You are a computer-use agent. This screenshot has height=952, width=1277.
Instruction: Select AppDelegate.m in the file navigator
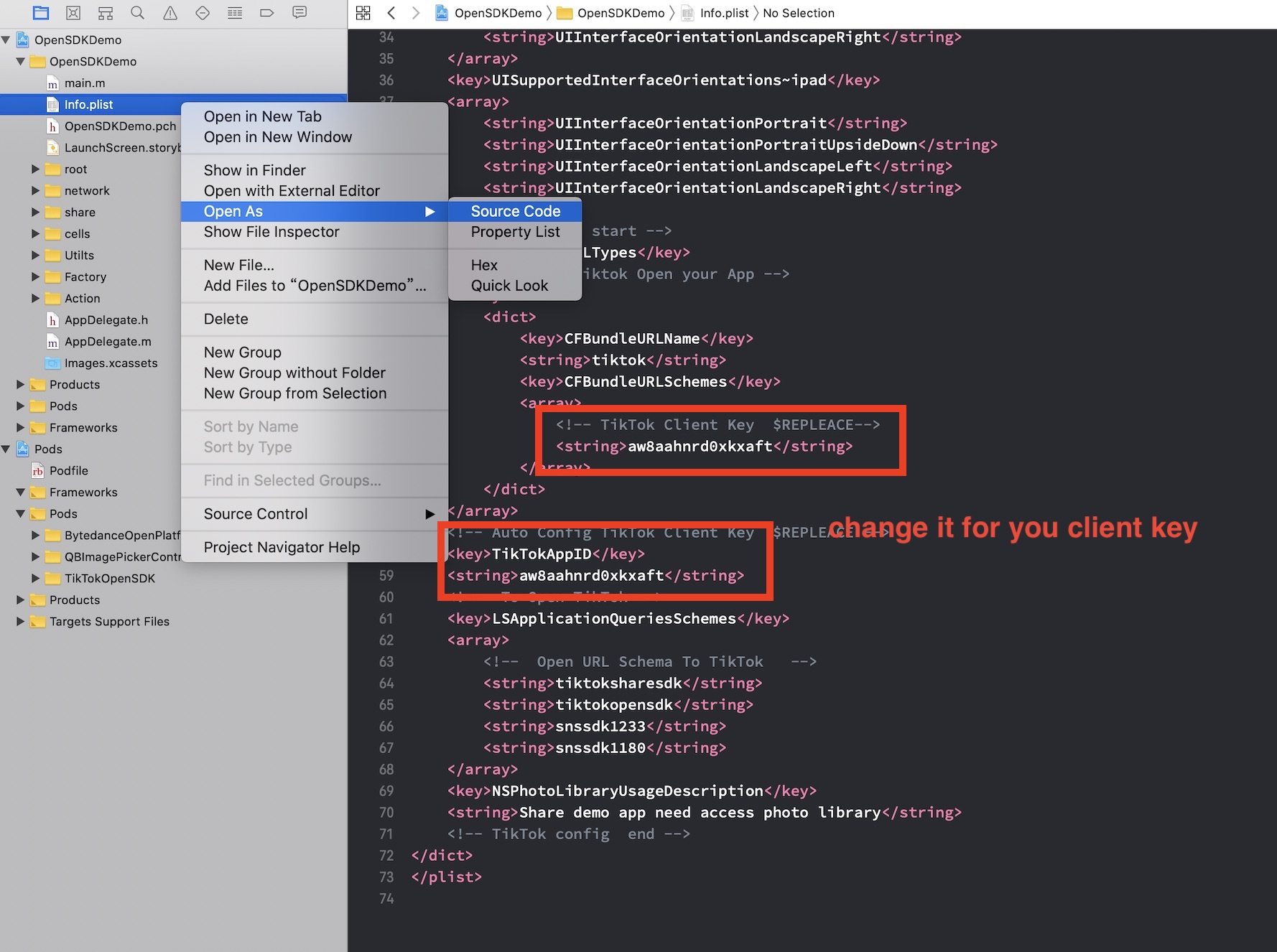pyautogui.click(x=108, y=342)
